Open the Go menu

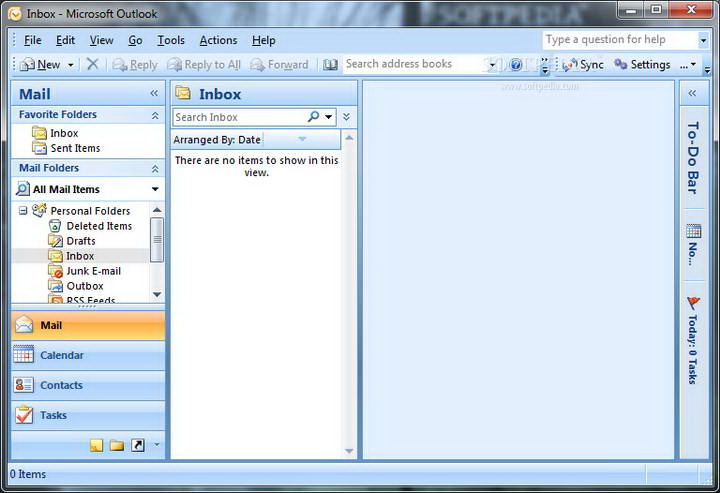coord(135,40)
